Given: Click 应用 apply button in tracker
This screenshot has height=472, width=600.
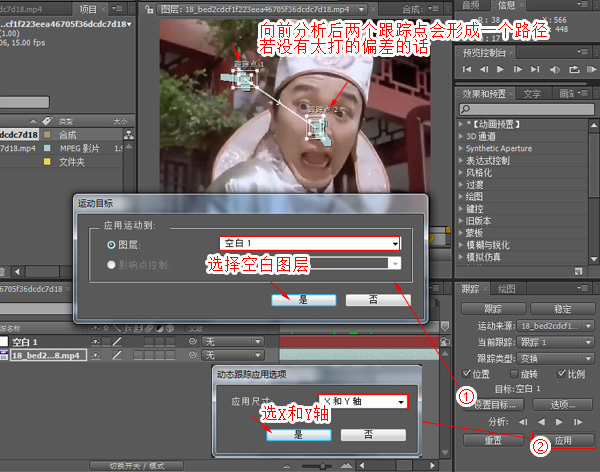Looking at the screenshot, I should [x=563, y=440].
